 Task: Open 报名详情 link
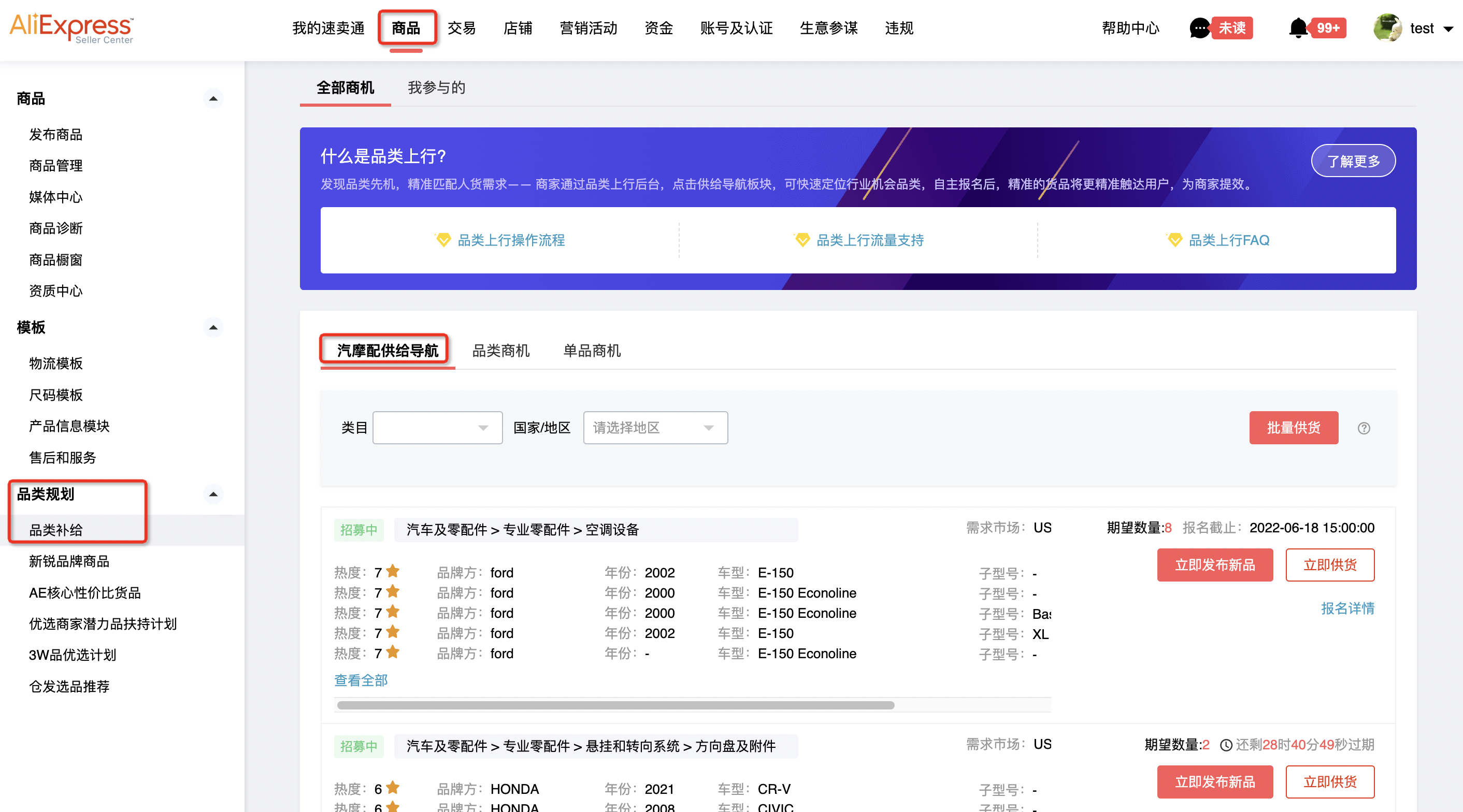[x=1347, y=608]
